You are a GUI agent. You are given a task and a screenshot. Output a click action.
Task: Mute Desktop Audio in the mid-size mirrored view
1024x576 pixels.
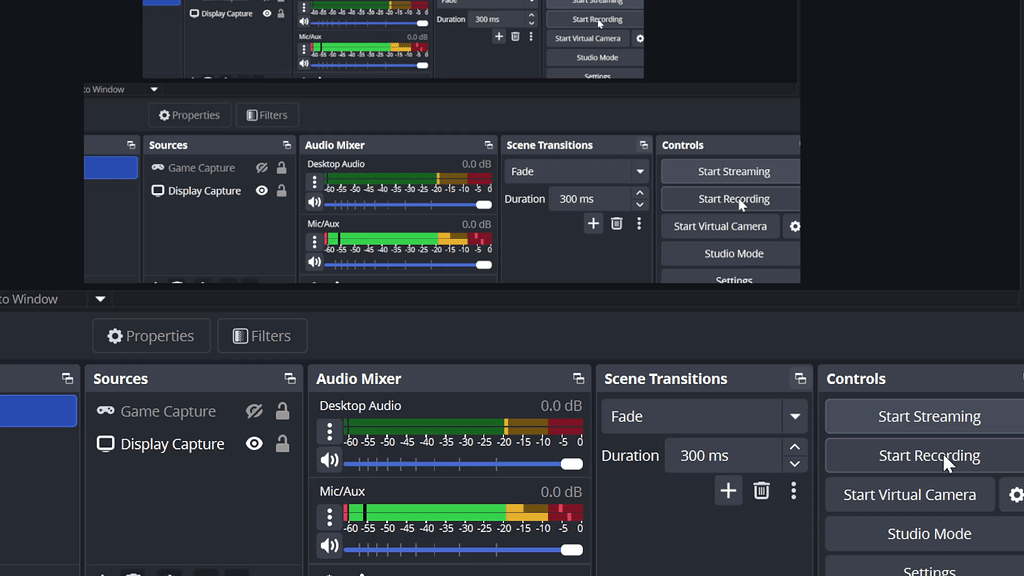[314, 202]
